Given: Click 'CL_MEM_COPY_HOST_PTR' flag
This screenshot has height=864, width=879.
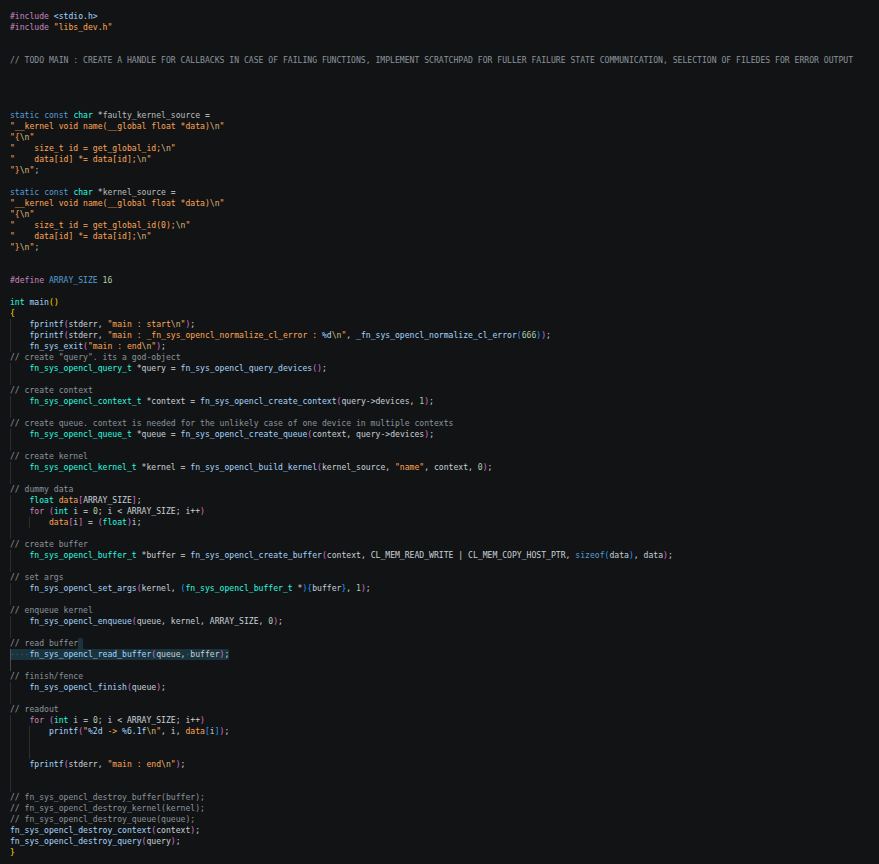Looking at the screenshot, I should (x=517, y=555).
